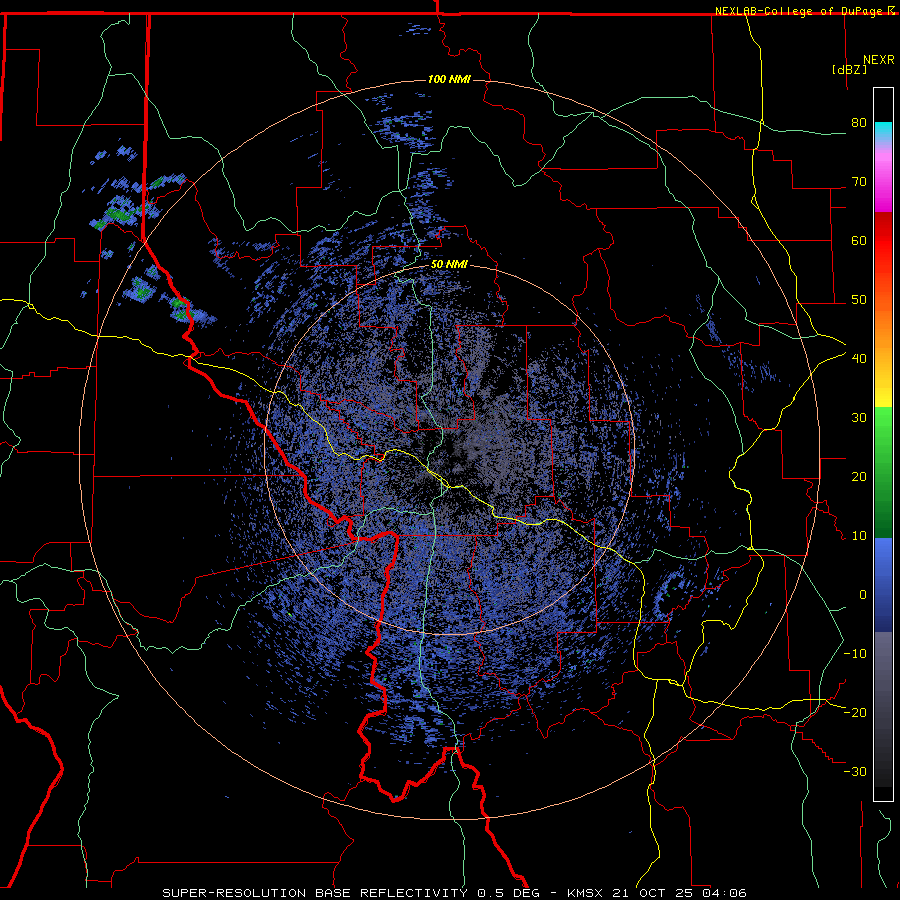Click the 0 value on dBZ scale
Screen dimensions: 900x900
pos(863,595)
